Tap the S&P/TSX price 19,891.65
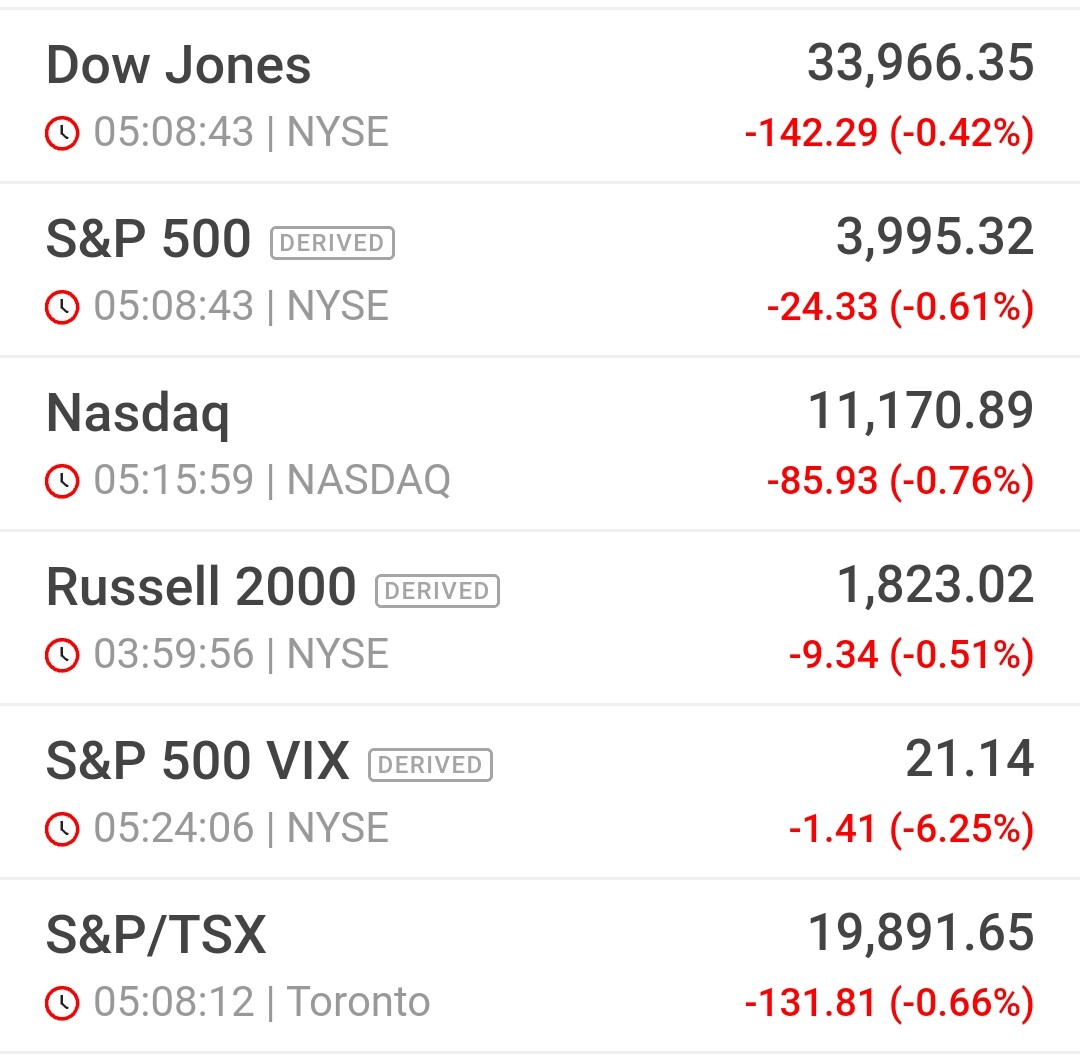 (x=920, y=933)
